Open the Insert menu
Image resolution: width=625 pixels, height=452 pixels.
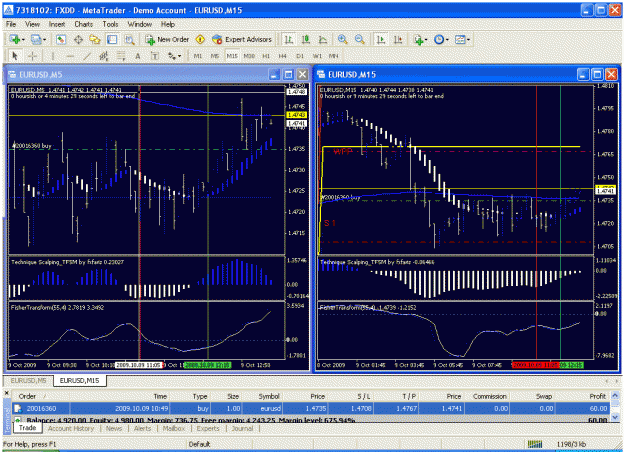point(57,24)
